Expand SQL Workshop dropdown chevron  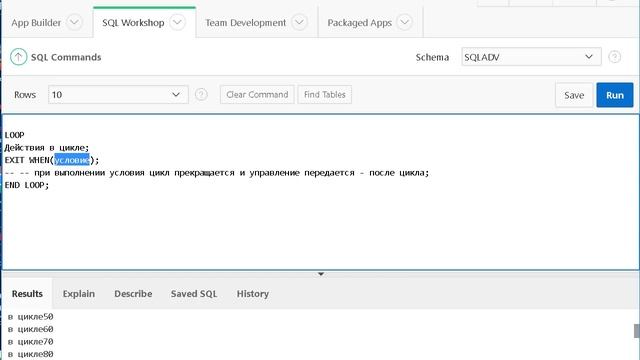point(178,22)
